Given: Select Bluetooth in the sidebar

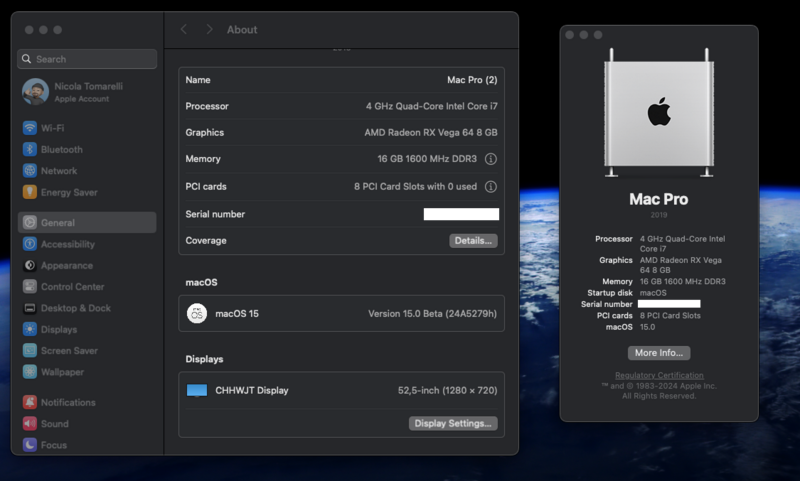Looking at the screenshot, I should tap(61, 150).
